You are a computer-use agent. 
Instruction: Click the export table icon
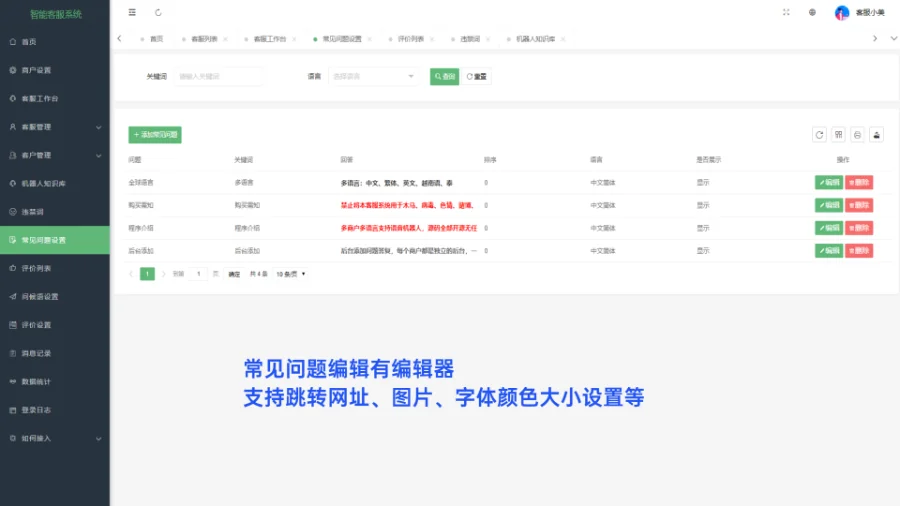(876, 135)
